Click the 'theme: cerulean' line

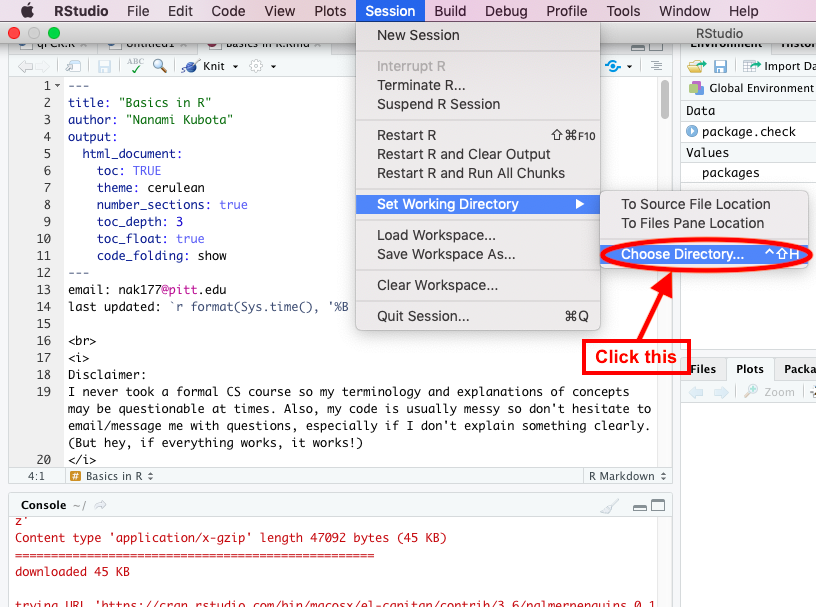[150, 187]
